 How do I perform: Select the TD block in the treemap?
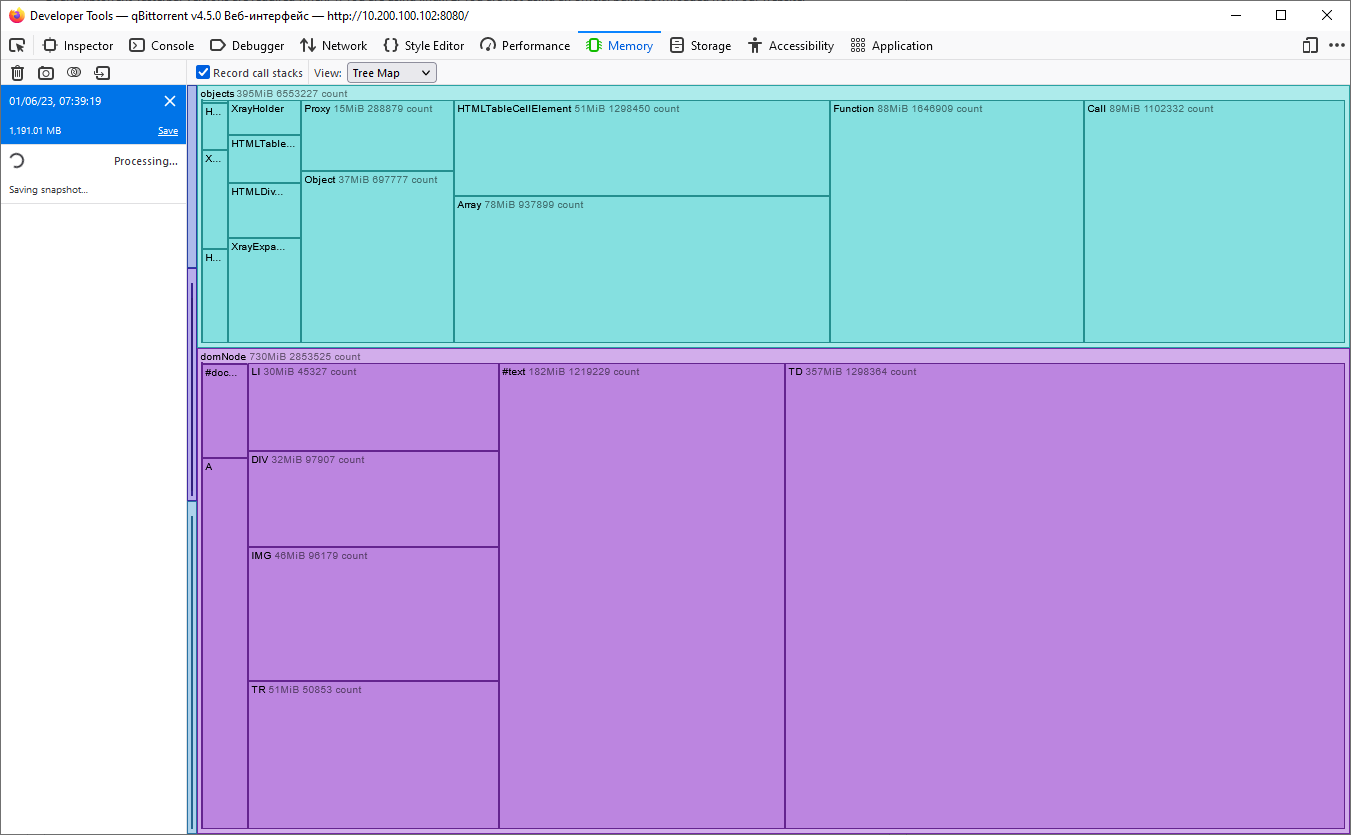click(x=1065, y=595)
